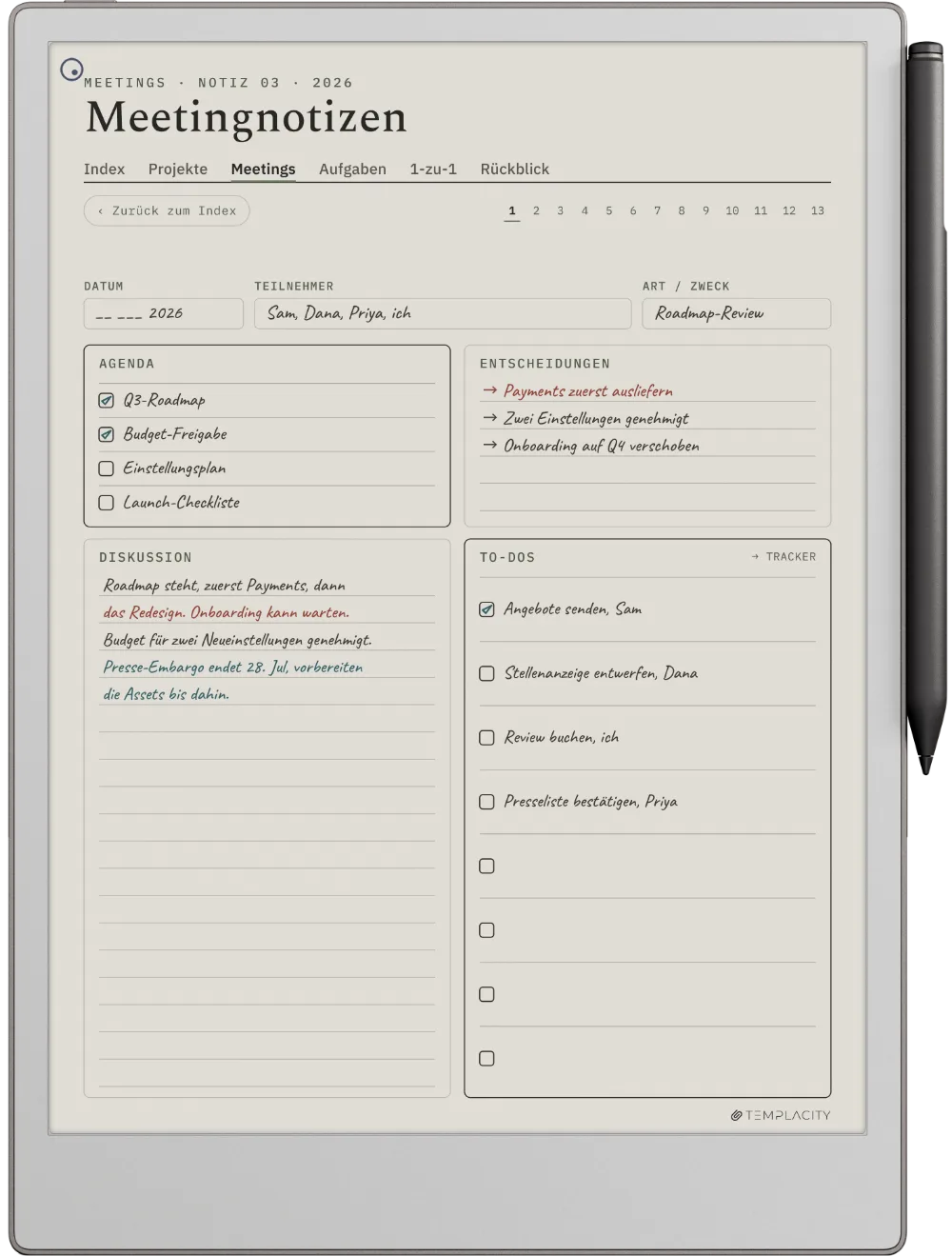Tap the circular menu icon at top left
This screenshot has height=1256, width=952.
point(71,70)
